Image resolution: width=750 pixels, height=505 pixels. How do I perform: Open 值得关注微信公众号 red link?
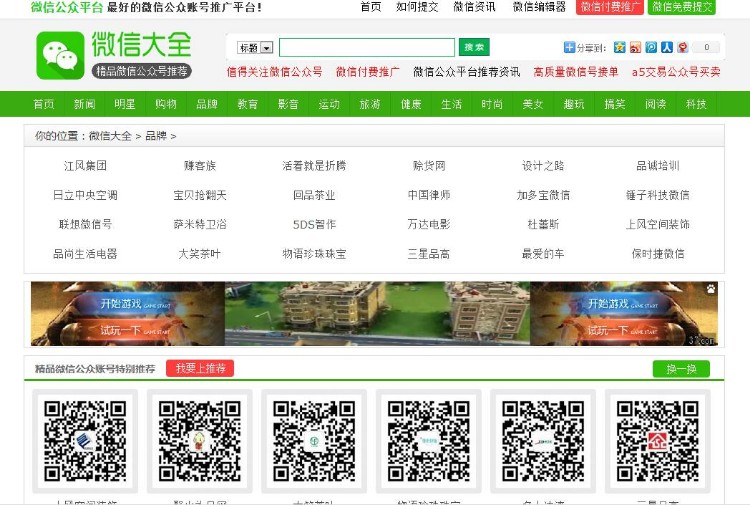[275, 72]
